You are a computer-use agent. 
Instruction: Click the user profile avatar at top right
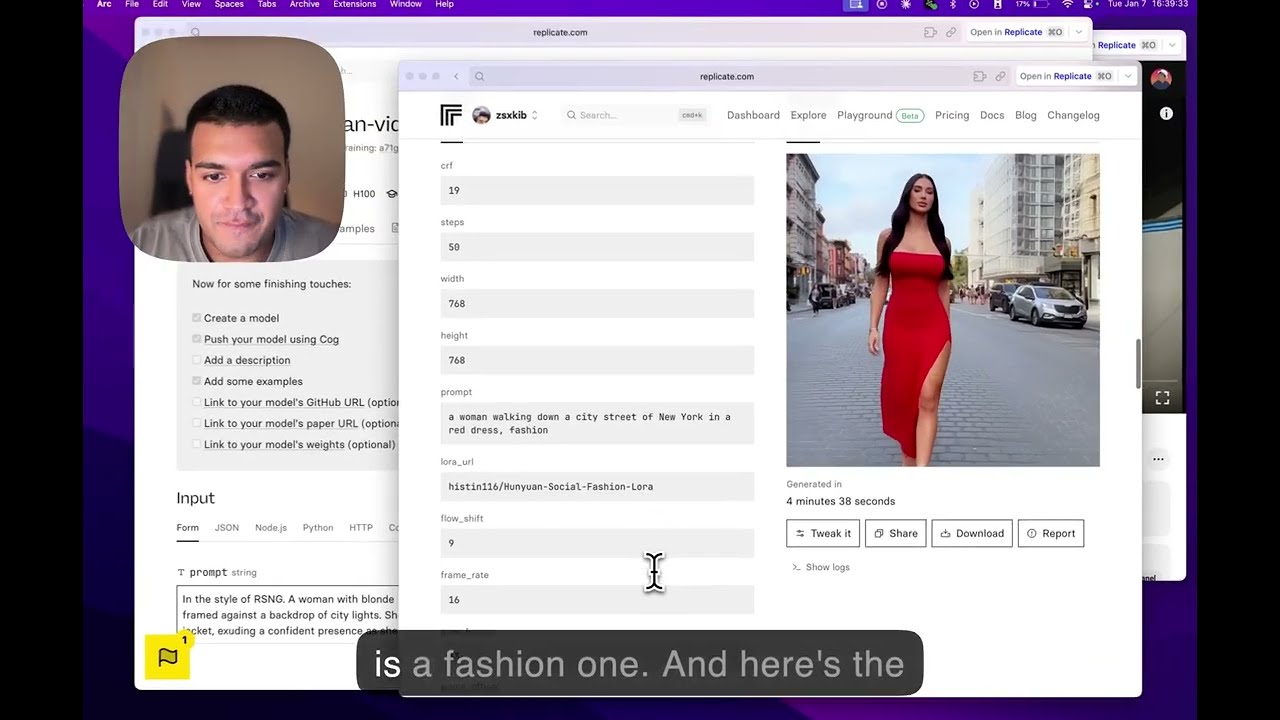click(x=1161, y=78)
